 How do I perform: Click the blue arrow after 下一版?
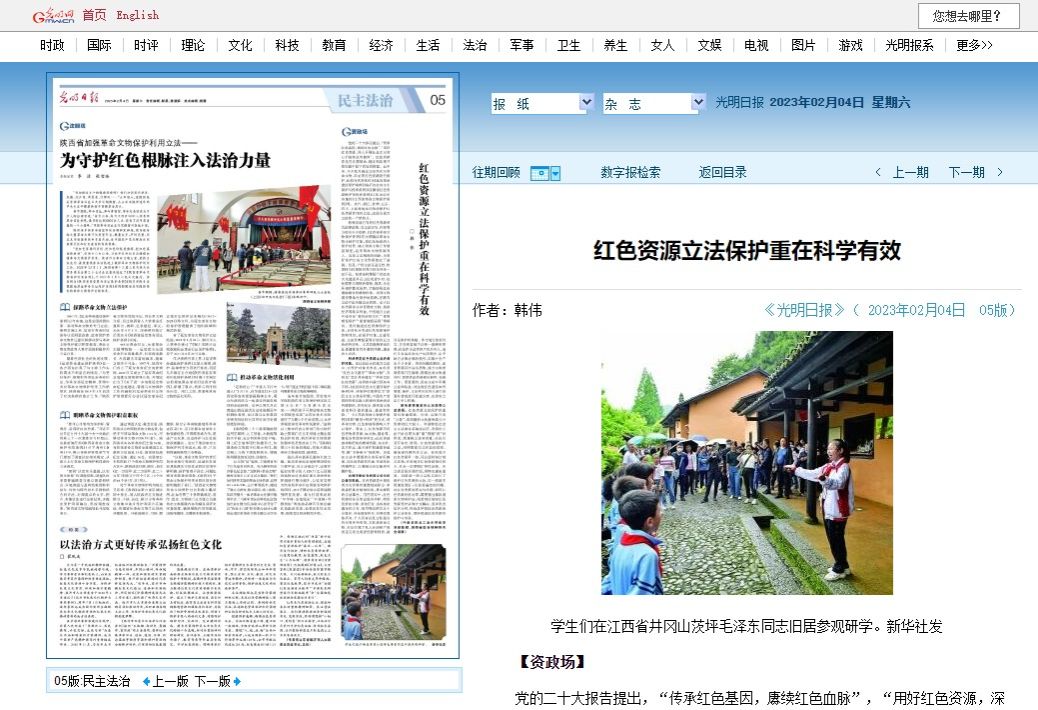point(237,681)
